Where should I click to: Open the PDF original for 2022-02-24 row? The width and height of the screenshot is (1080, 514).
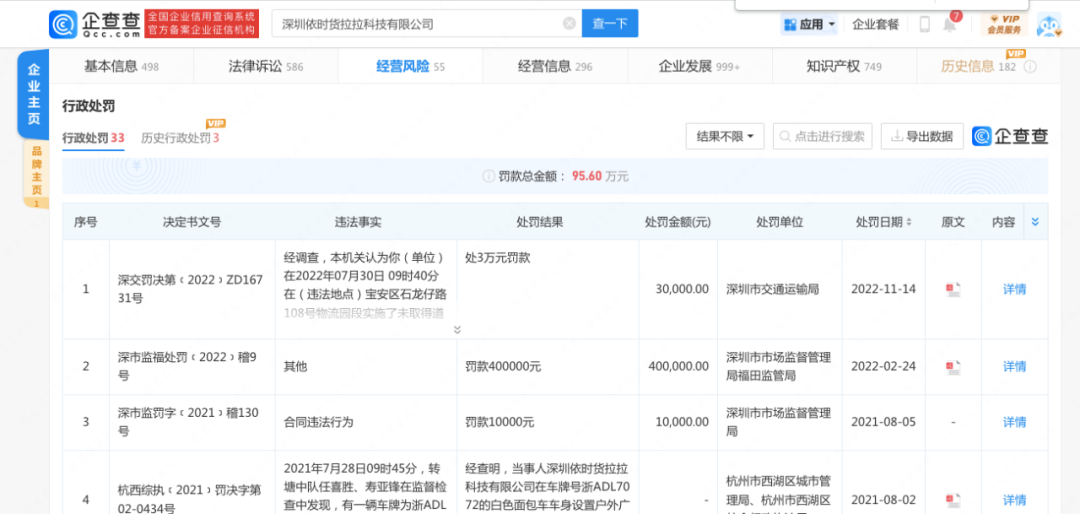(x=953, y=367)
